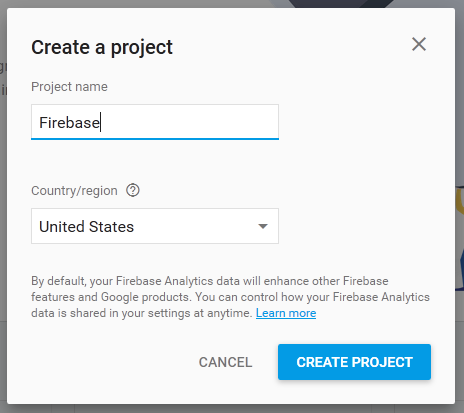Expand the country list using the arrow
Image resolution: width=464 pixels, height=413 pixels.
(x=263, y=226)
